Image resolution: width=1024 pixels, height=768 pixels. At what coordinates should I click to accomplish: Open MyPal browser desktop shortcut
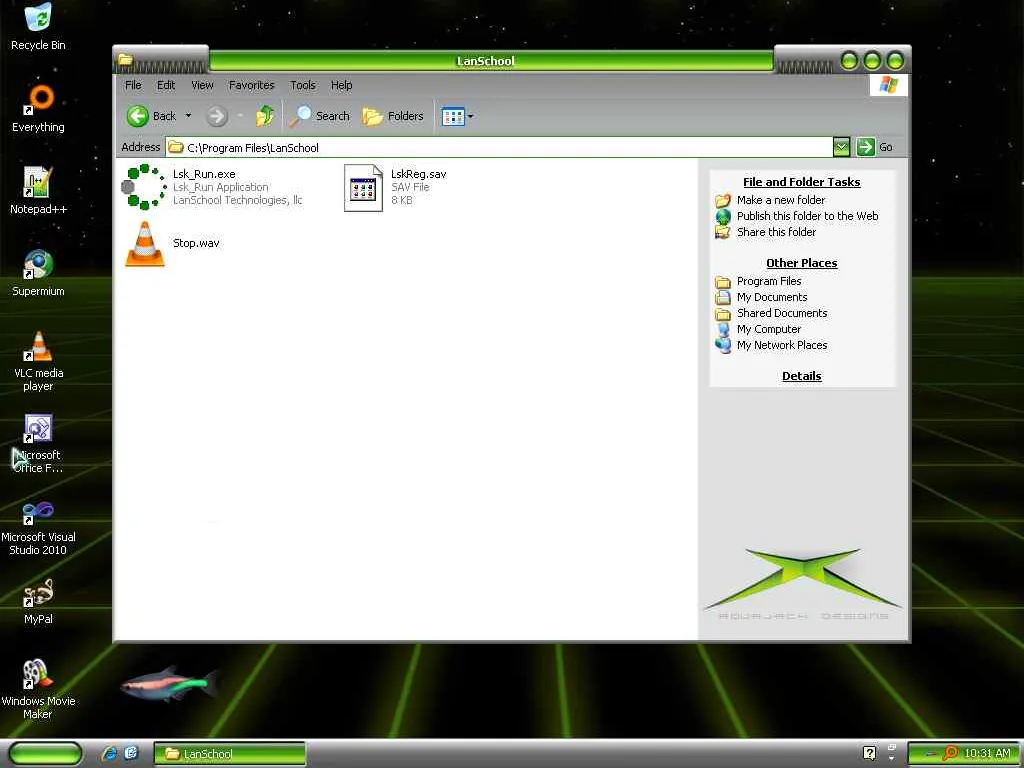coord(39,602)
